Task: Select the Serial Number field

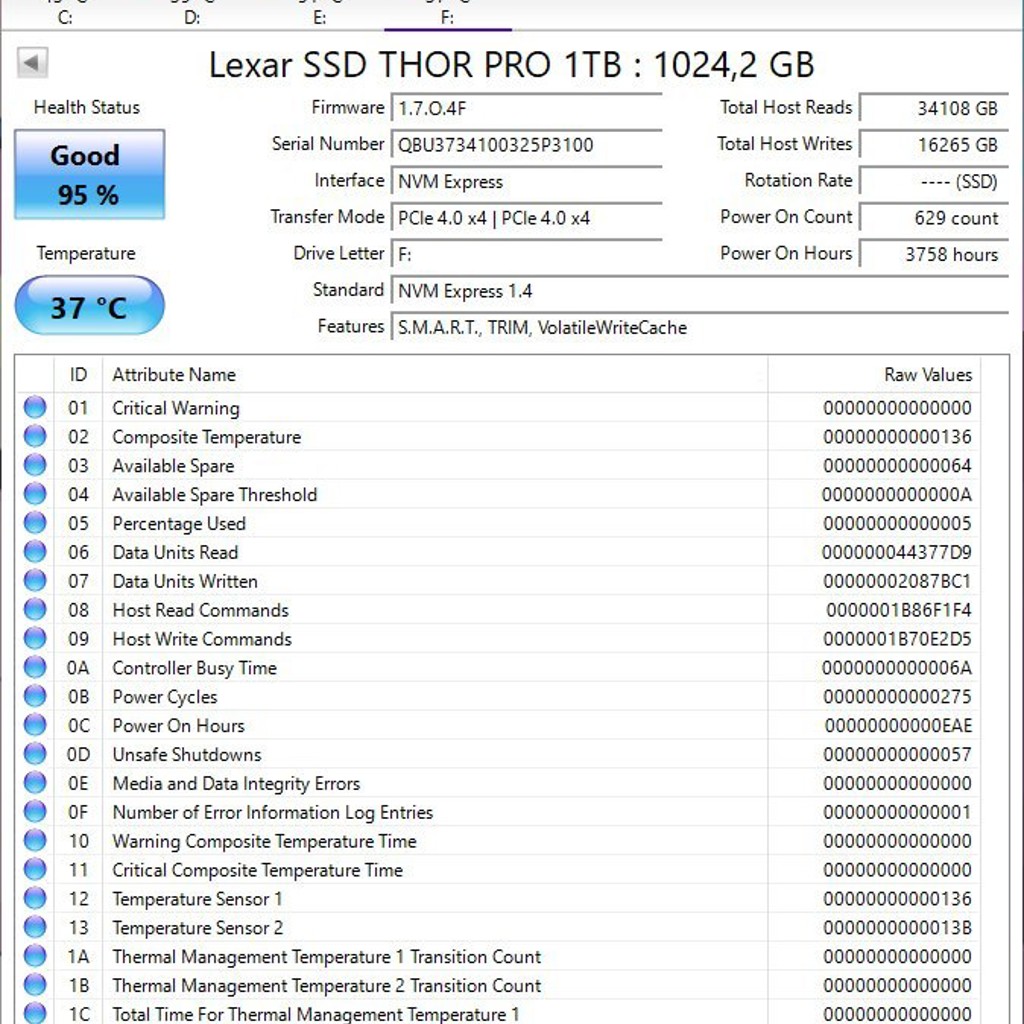Action: (x=526, y=144)
